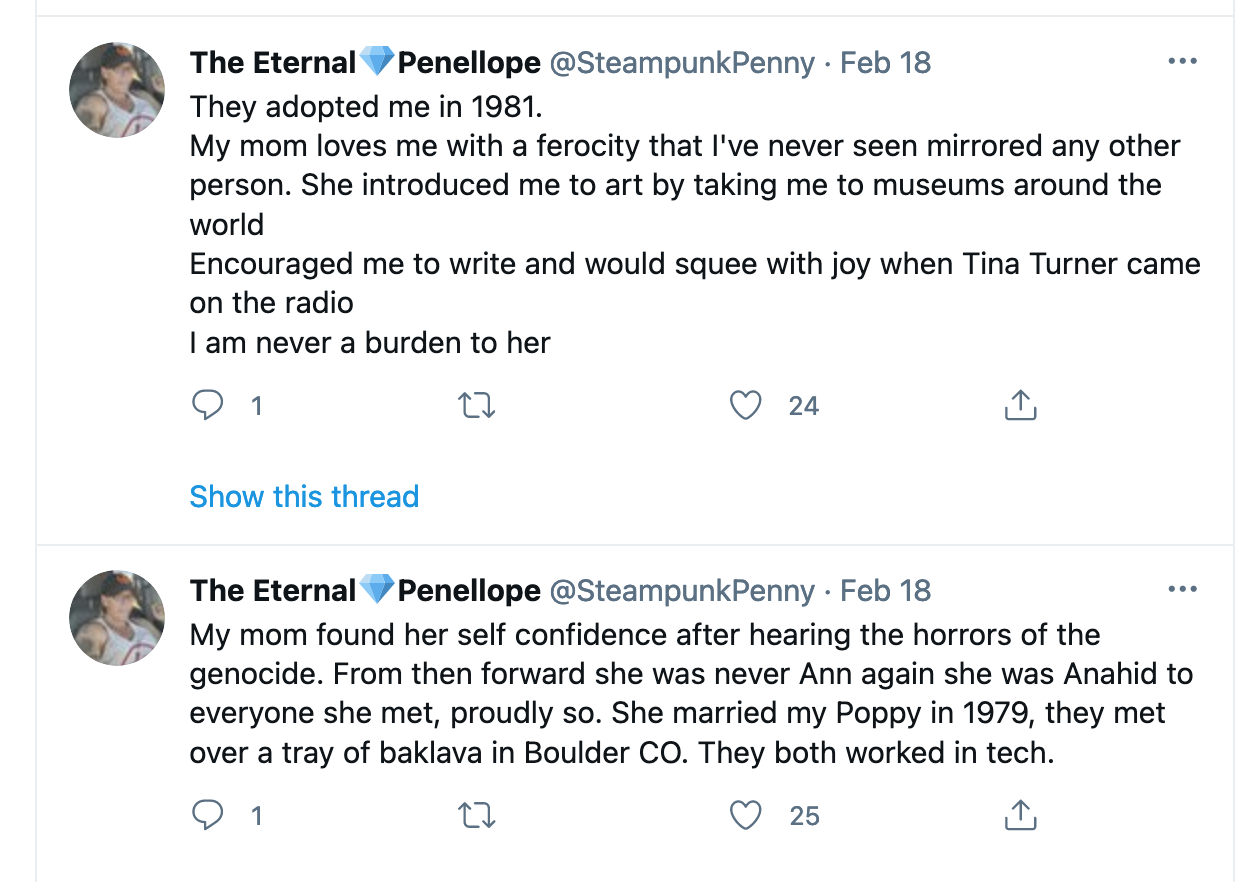Viewport: 1248px width, 882px height.
Task: Open second tweet's profile avatar
Action: click(117, 618)
